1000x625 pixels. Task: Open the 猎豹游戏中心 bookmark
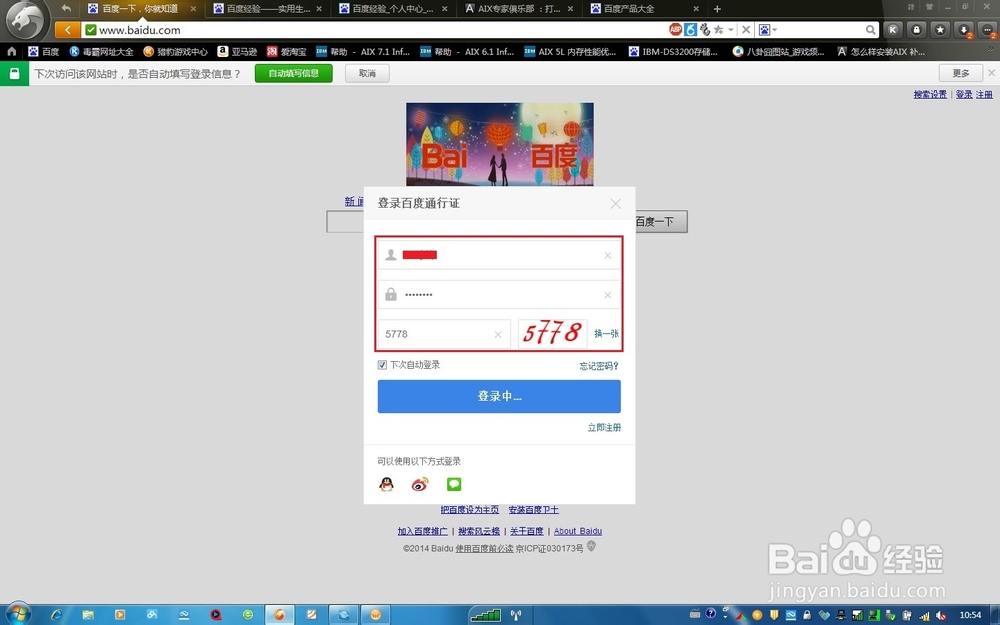(175, 52)
